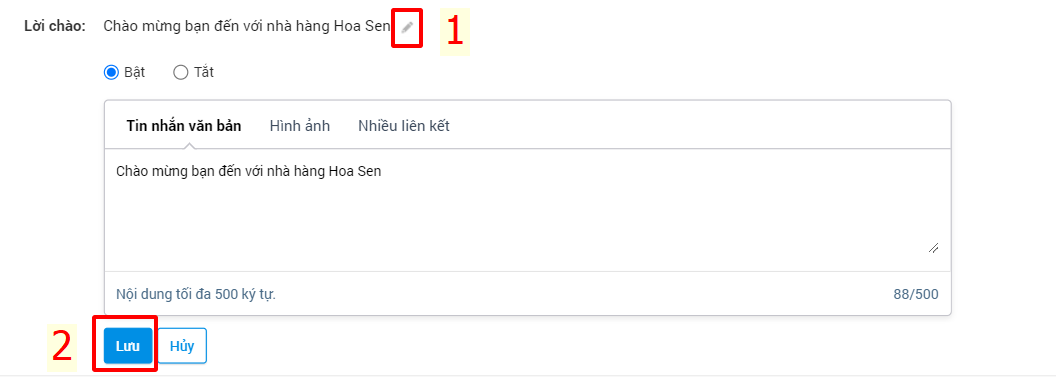The image size is (1056, 379).
Task: Switch to the Nhiều liên kết tab
Action: (404, 126)
